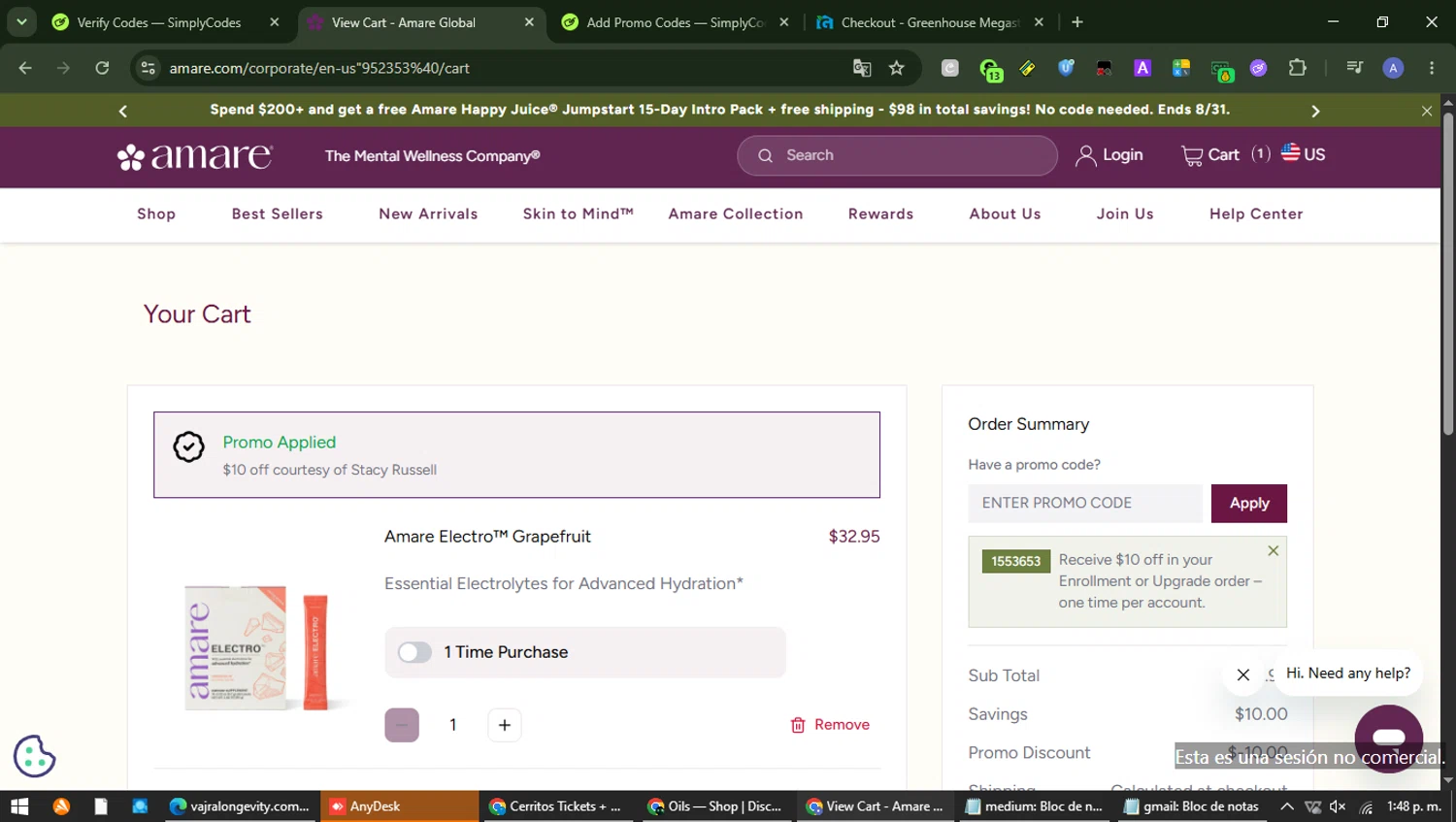Go to the previous promo banner message
1456x822 pixels.
click(123, 111)
